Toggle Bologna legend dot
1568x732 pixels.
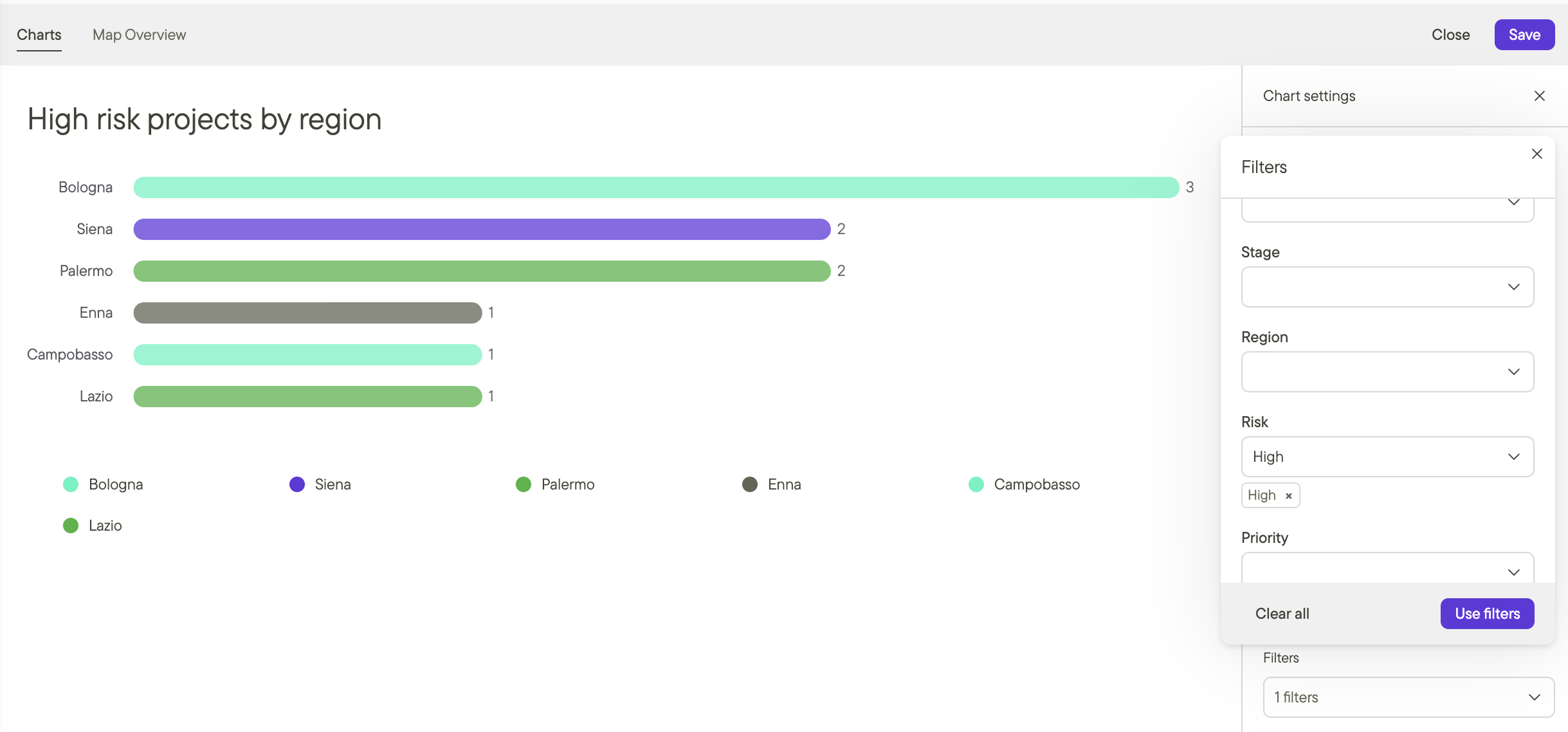coord(71,484)
